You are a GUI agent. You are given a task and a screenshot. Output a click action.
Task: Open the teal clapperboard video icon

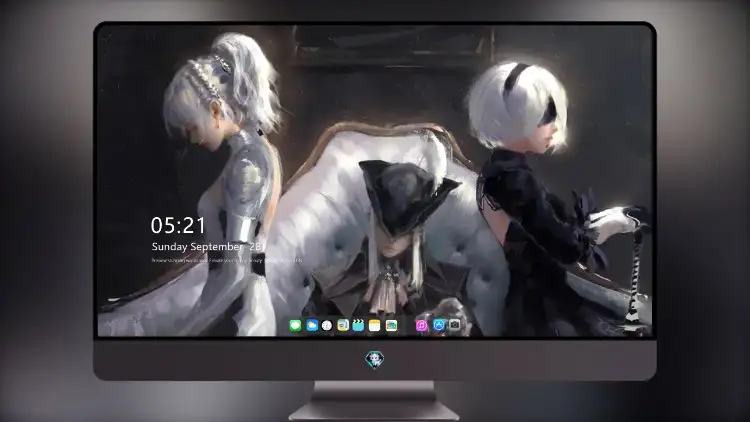click(x=358, y=326)
